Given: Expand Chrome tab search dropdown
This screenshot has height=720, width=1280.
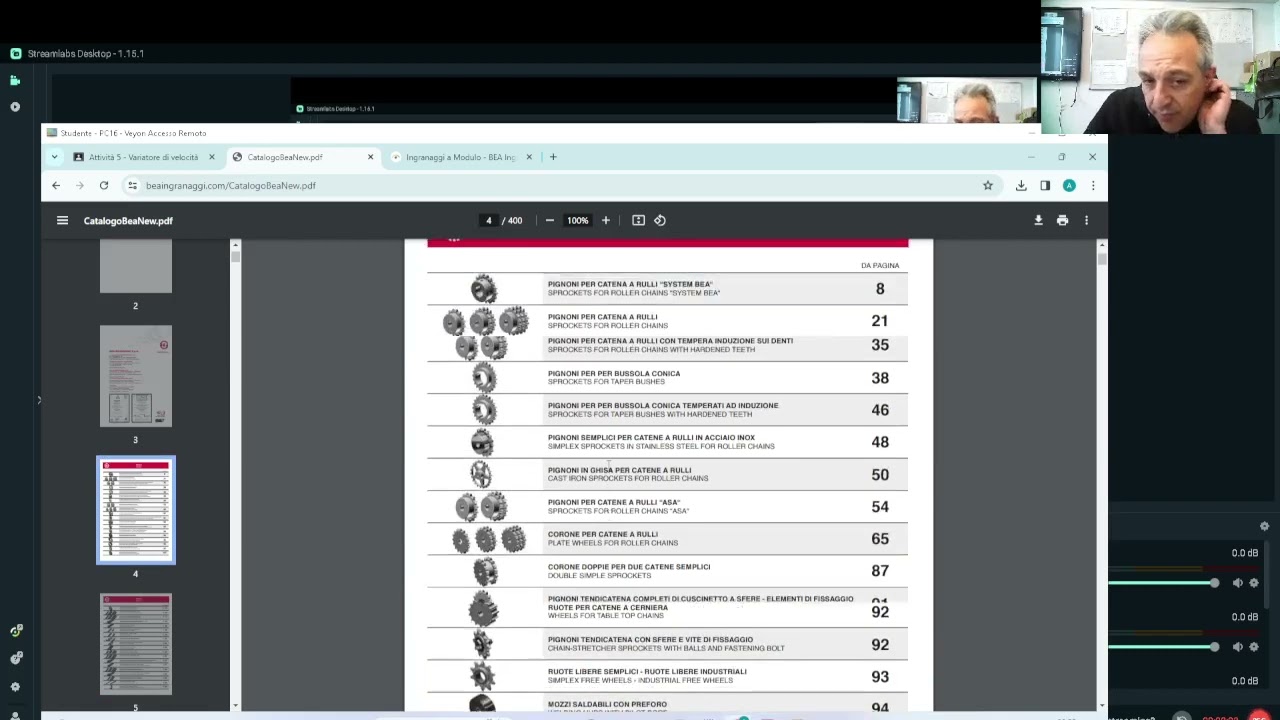Looking at the screenshot, I should coord(54,157).
